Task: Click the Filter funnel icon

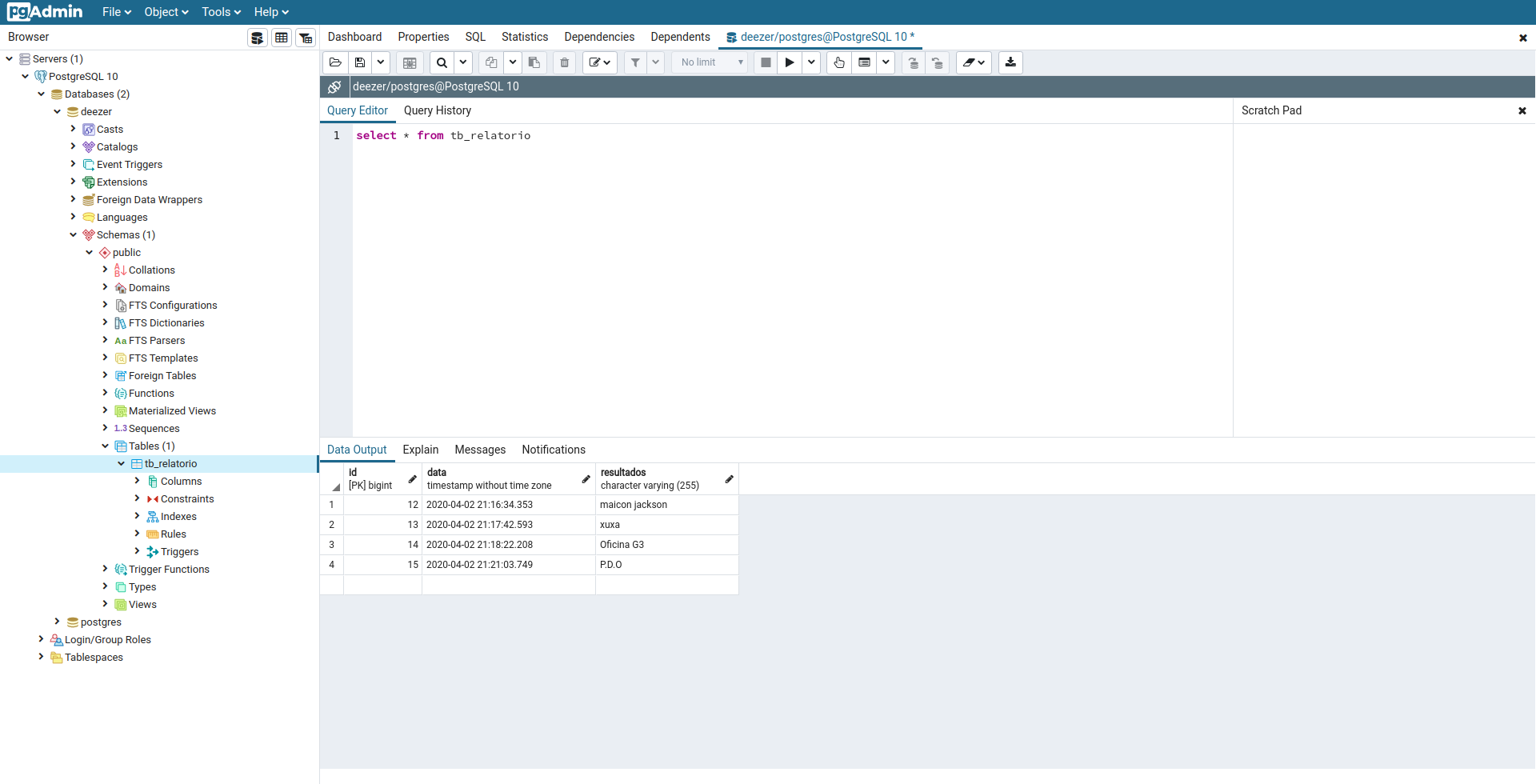Action: pyautogui.click(x=635, y=62)
